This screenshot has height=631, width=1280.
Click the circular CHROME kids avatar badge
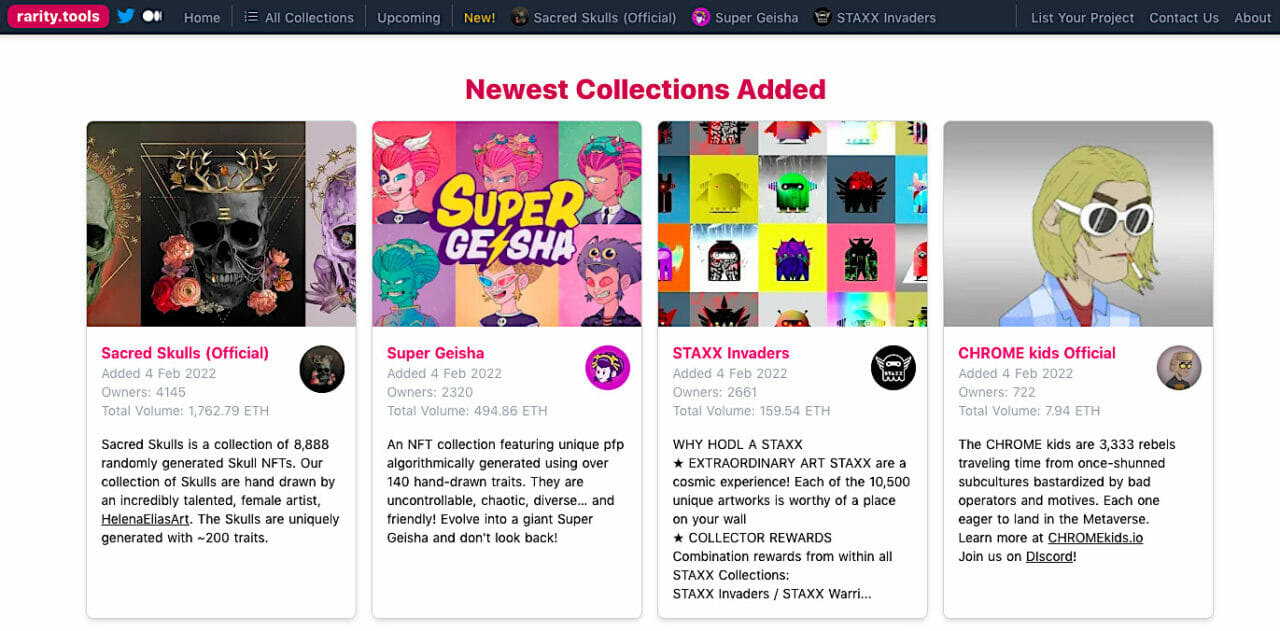point(1179,367)
